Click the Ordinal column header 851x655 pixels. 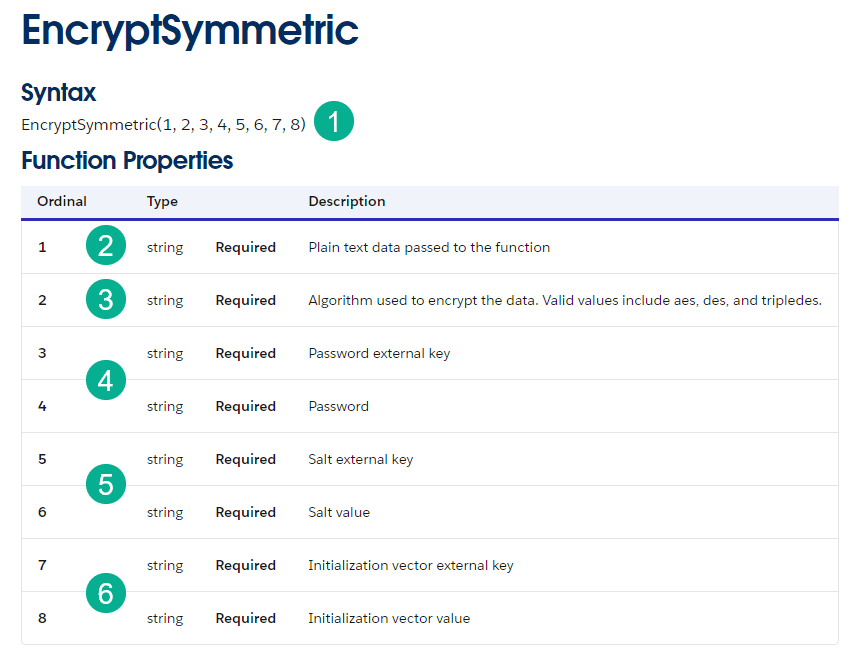click(x=62, y=201)
